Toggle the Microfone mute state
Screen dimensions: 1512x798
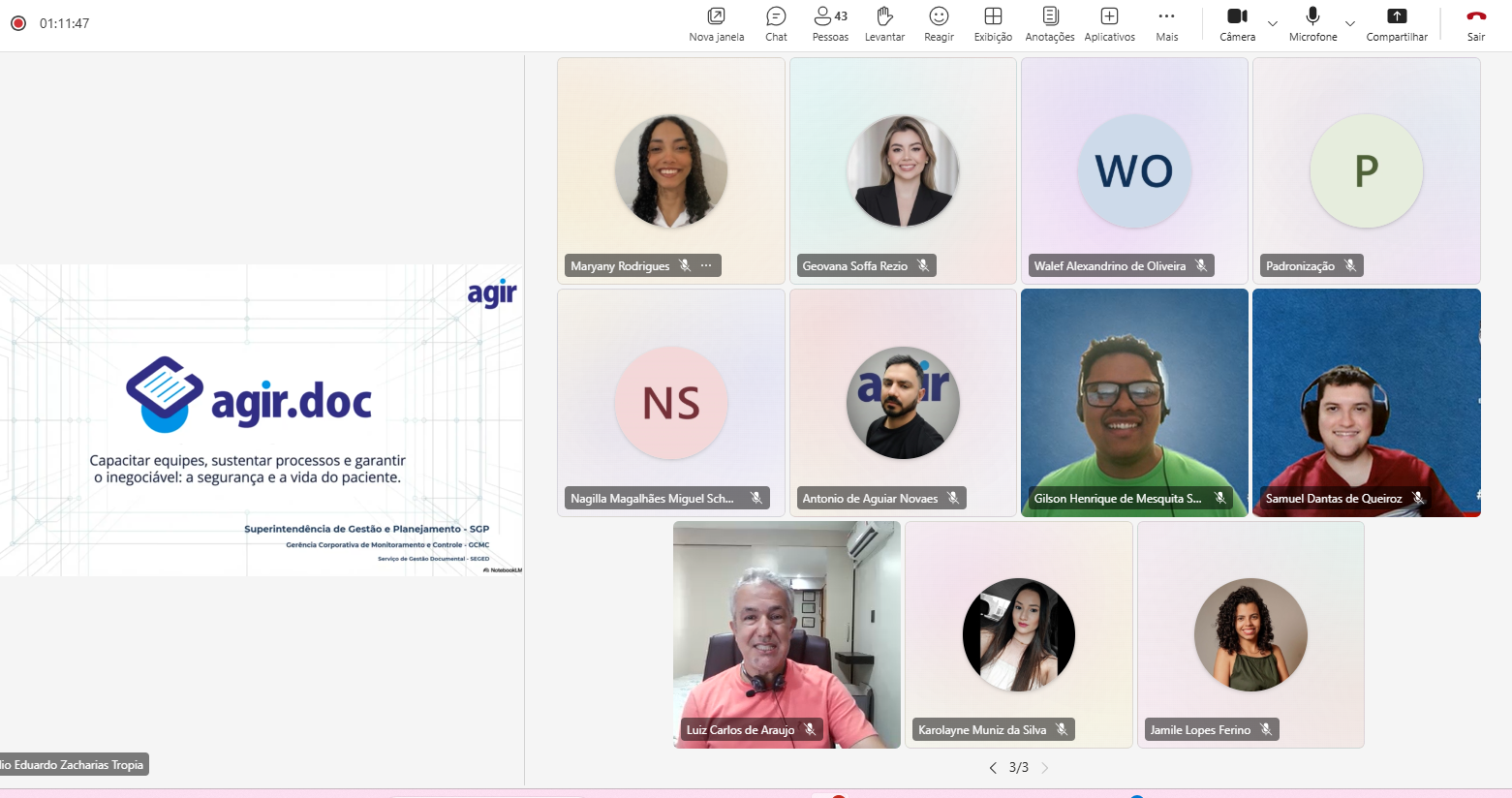click(x=1312, y=24)
